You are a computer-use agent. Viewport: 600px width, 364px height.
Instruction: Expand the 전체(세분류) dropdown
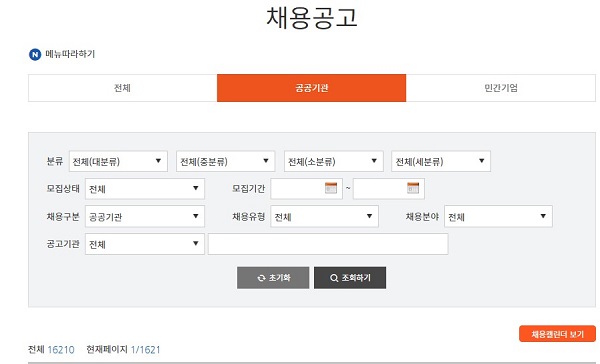point(441,161)
